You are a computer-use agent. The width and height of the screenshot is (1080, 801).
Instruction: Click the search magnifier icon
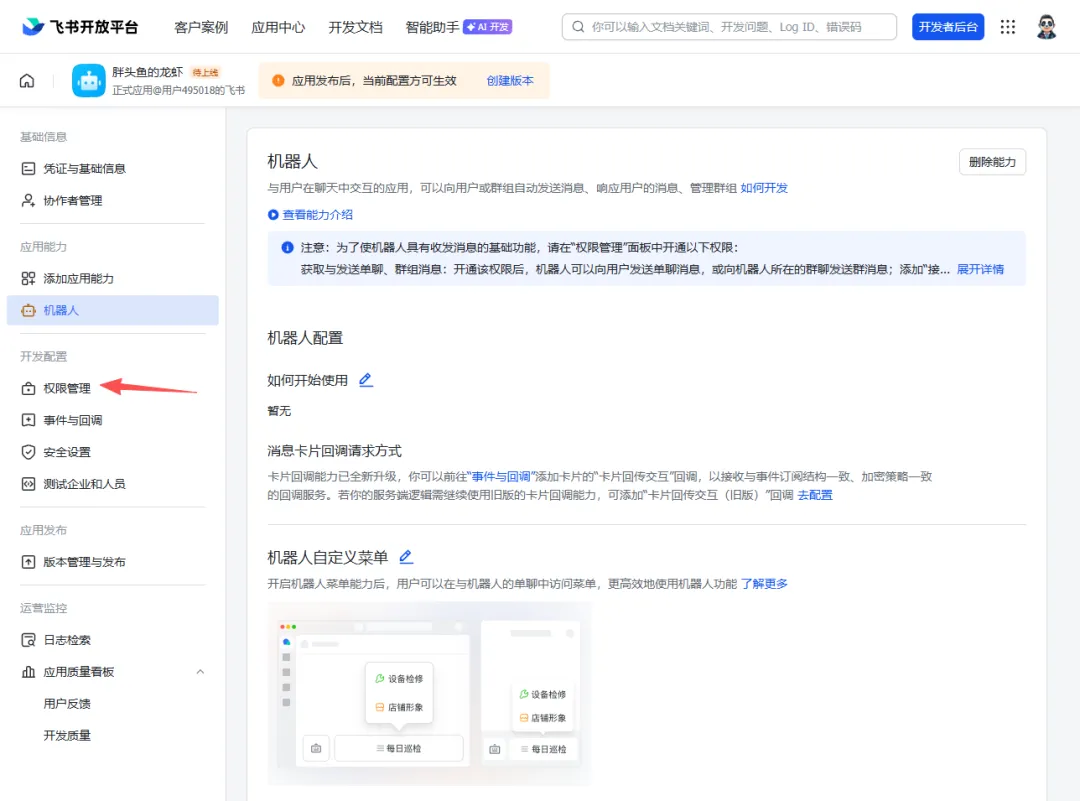(579, 27)
